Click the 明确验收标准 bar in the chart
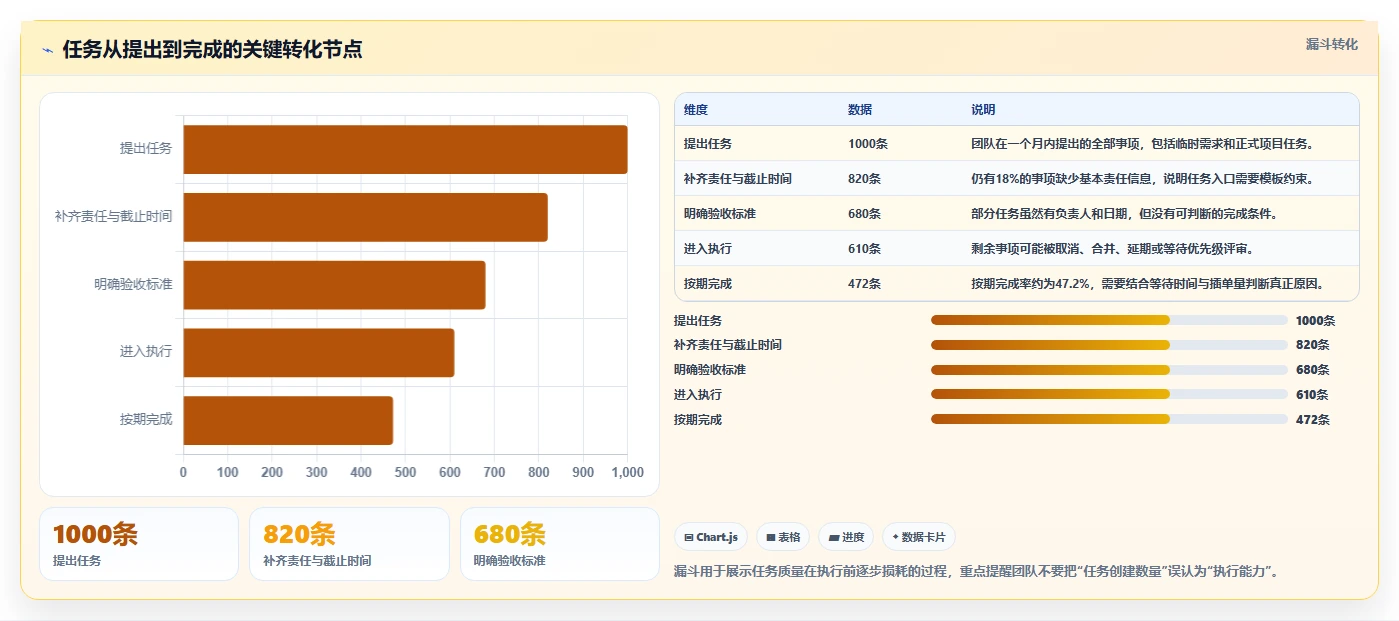 [334, 285]
